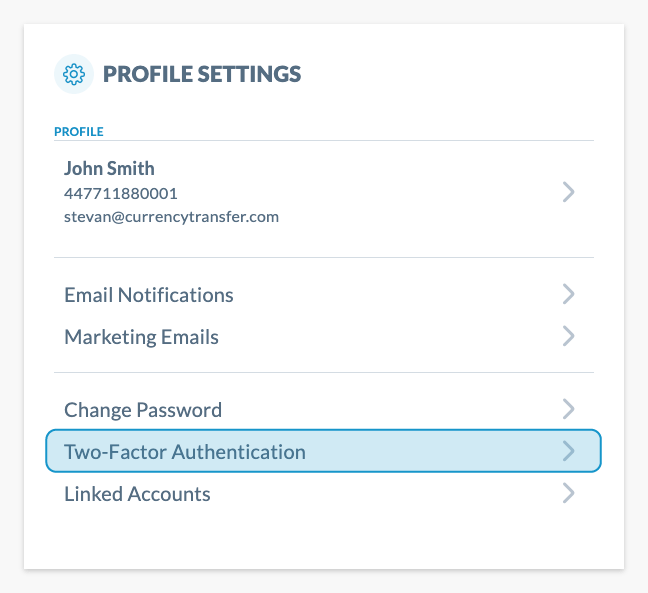This screenshot has width=648, height=593.
Task: Select the Marketing Emails option
Action: point(141,337)
